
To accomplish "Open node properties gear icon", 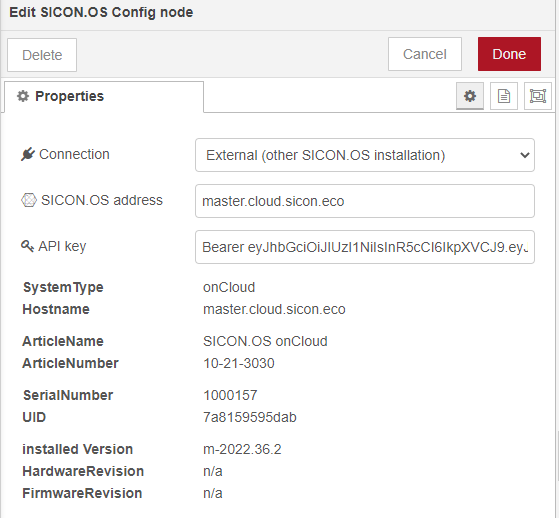I will coord(470,96).
